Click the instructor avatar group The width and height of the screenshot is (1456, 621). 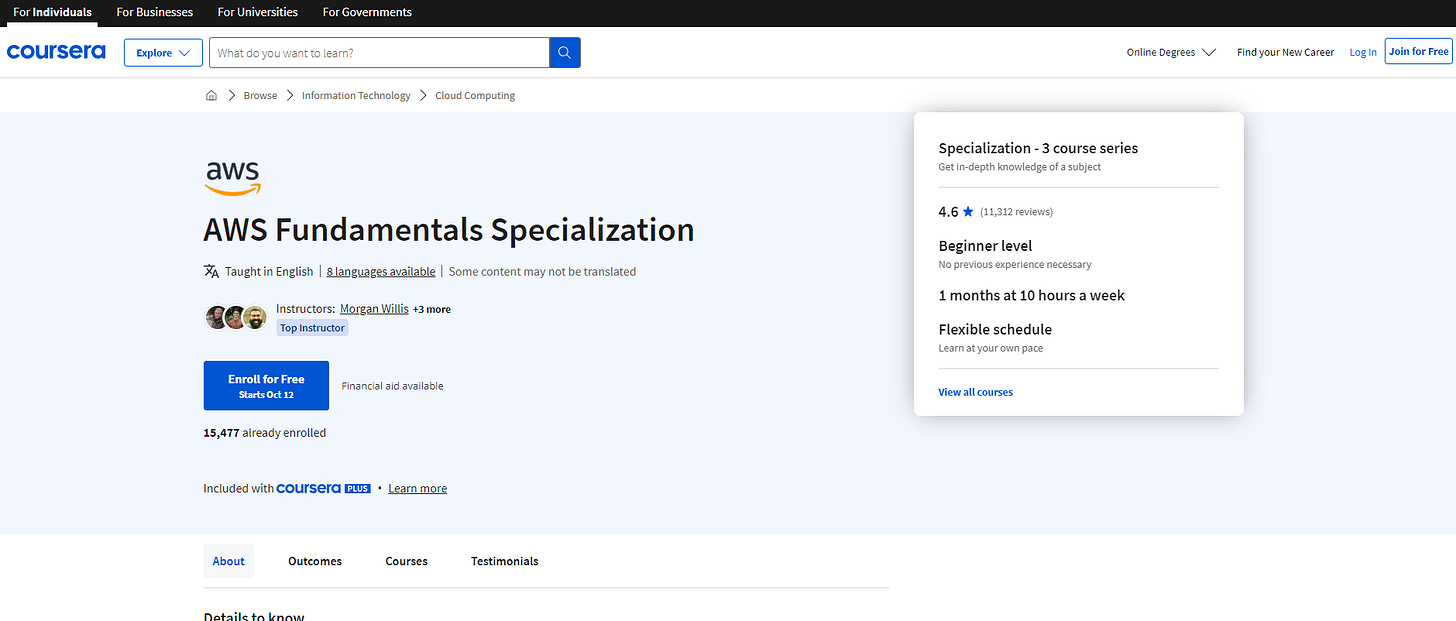tap(236, 317)
